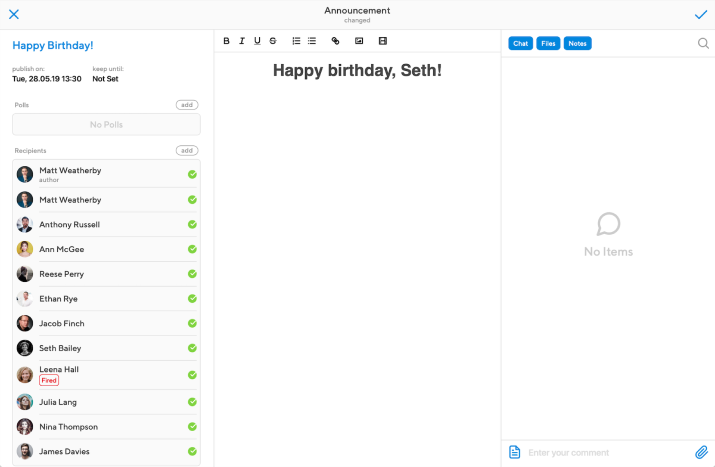Toggle the green check for Seth Bailey
This screenshot has width=715, height=467.
tap(192, 348)
